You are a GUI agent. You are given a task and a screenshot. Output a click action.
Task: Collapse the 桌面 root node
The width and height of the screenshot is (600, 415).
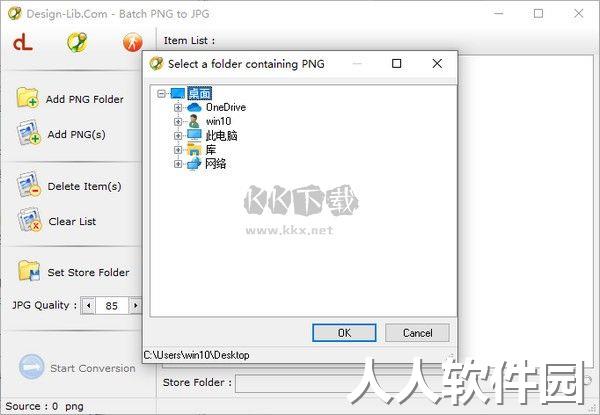[x=161, y=94]
